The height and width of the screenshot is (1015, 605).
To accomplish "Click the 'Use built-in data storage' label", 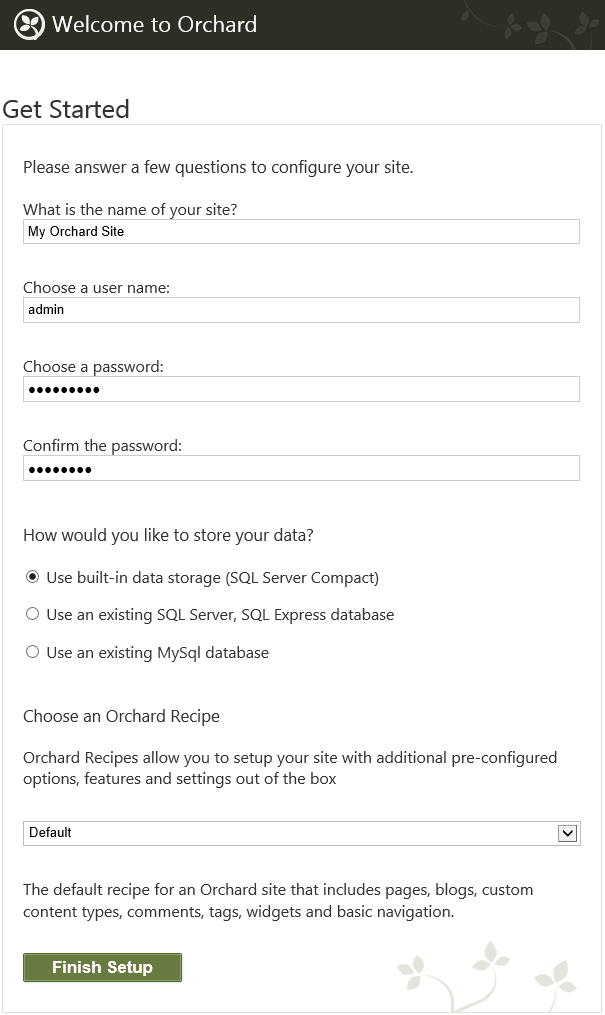I will click(213, 577).
